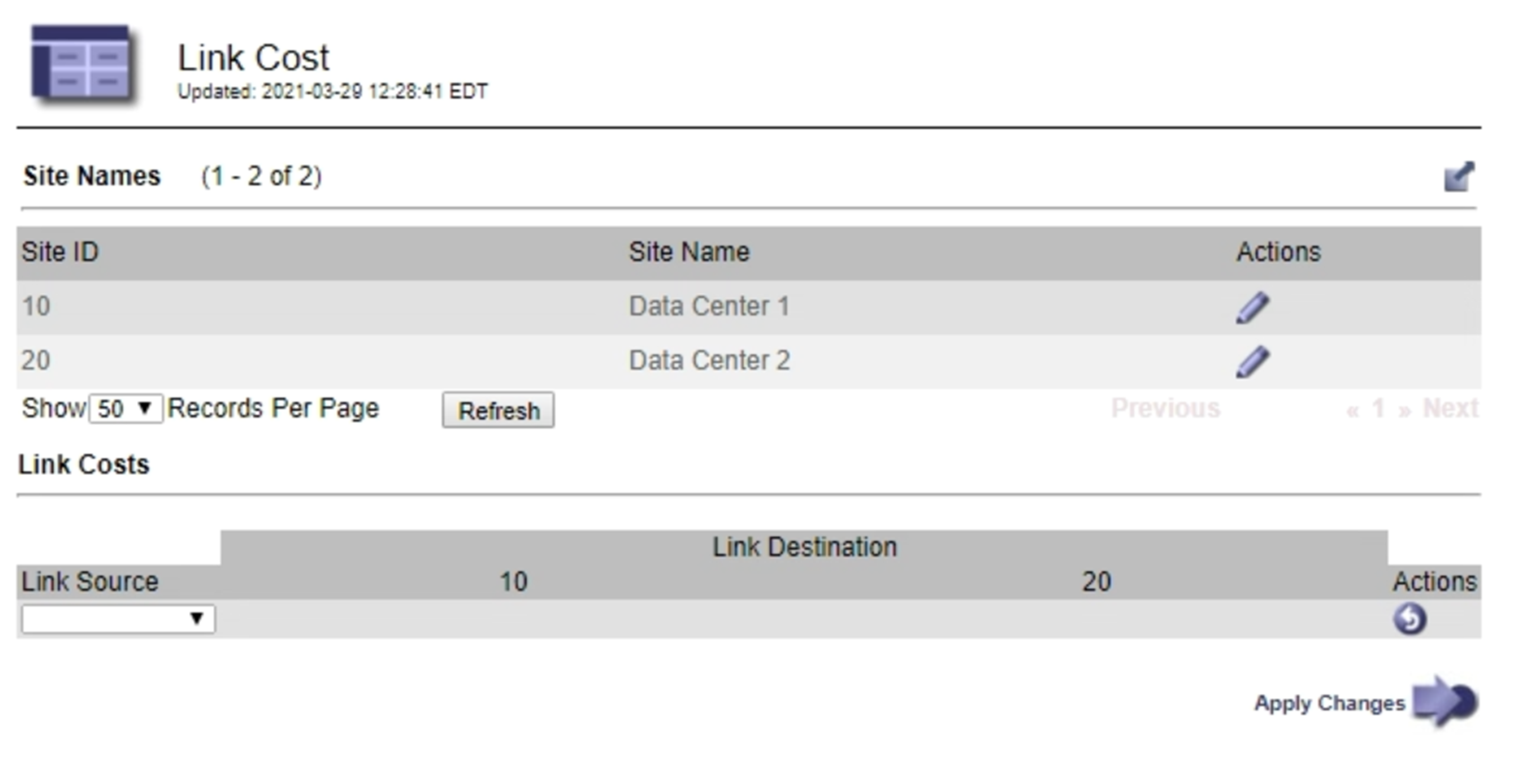Edit the Data Center 1 site name
The width and height of the screenshot is (1535, 784).
pyautogui.click(x=1253, y=307)
